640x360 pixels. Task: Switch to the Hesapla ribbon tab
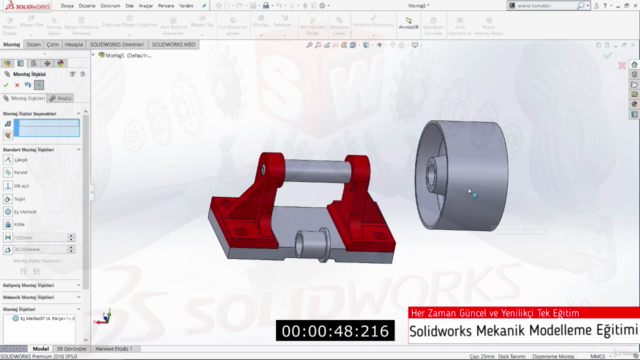click(x=74, y=44)
